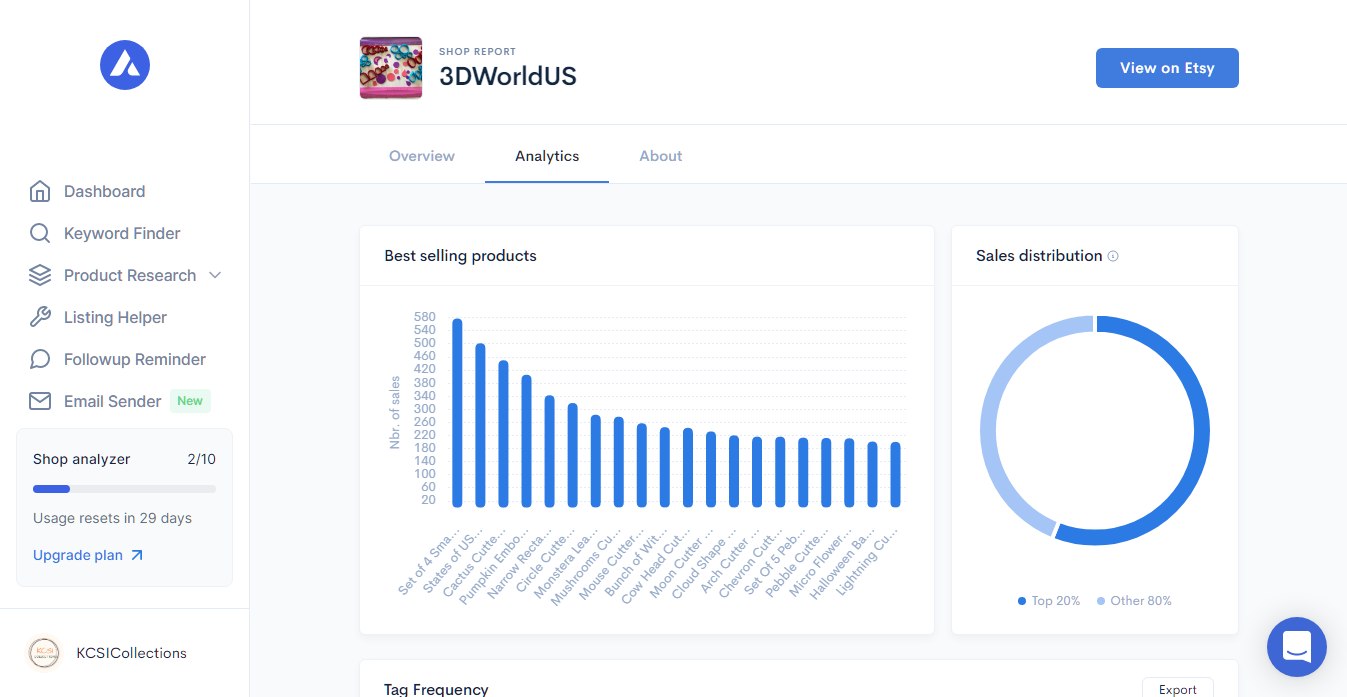Click the 3DWorldUS shop title
The width and height of the screenshot is (1347, 697).
(508, 76)
